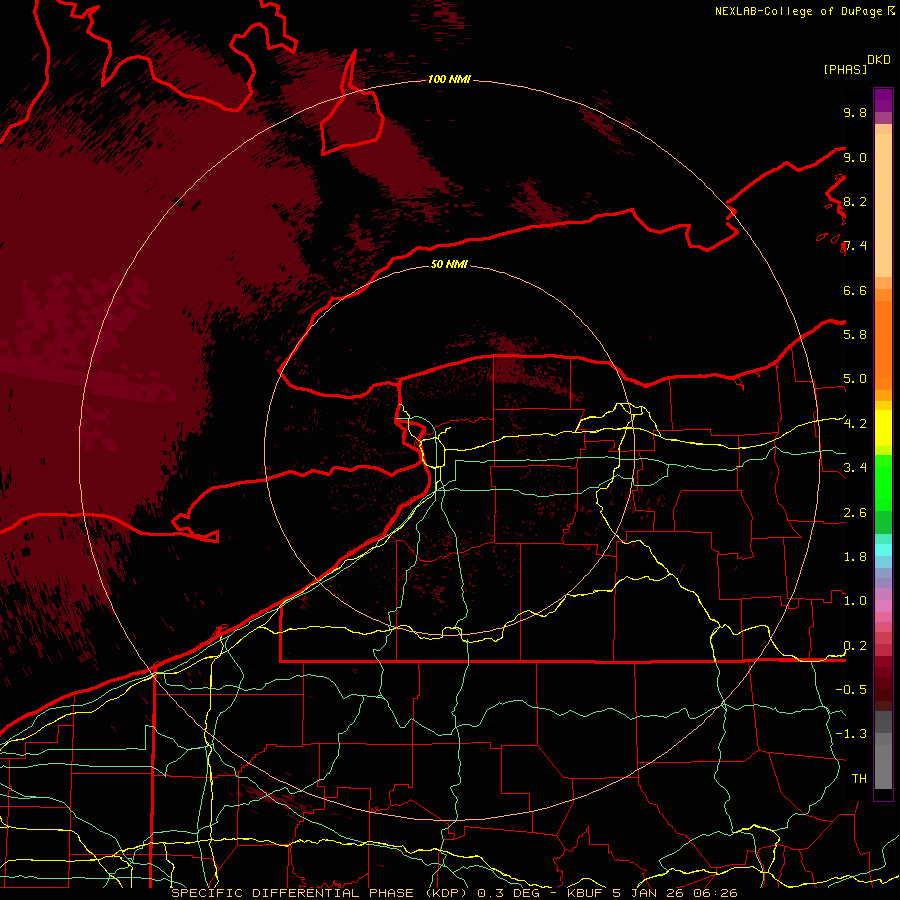Click the 2.6 value on the color scale
900x900 pixels.
855,513
